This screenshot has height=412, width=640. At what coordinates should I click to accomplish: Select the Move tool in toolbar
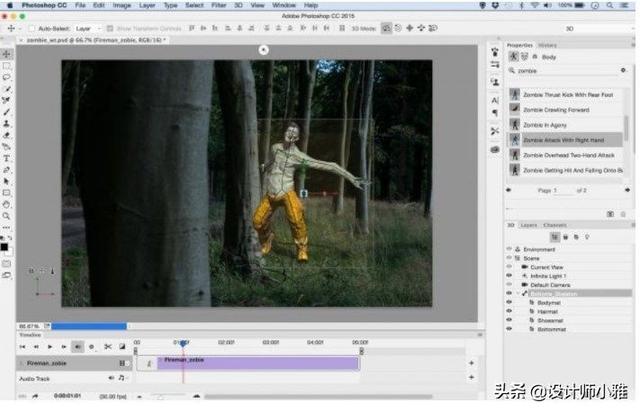click(x=7, y=54)
